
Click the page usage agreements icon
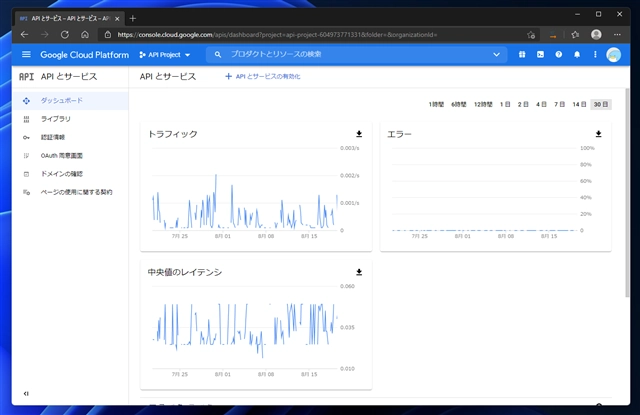[x=26, y=192]
